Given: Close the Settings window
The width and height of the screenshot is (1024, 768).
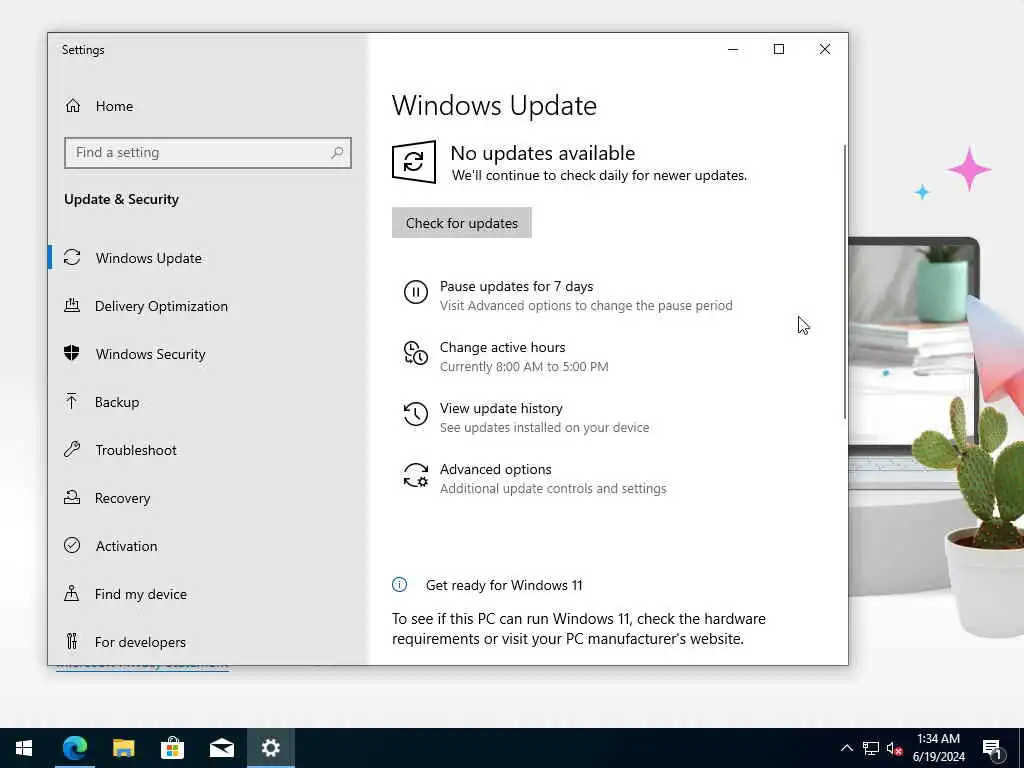Looking at the screenshot, I should (825, 50).
